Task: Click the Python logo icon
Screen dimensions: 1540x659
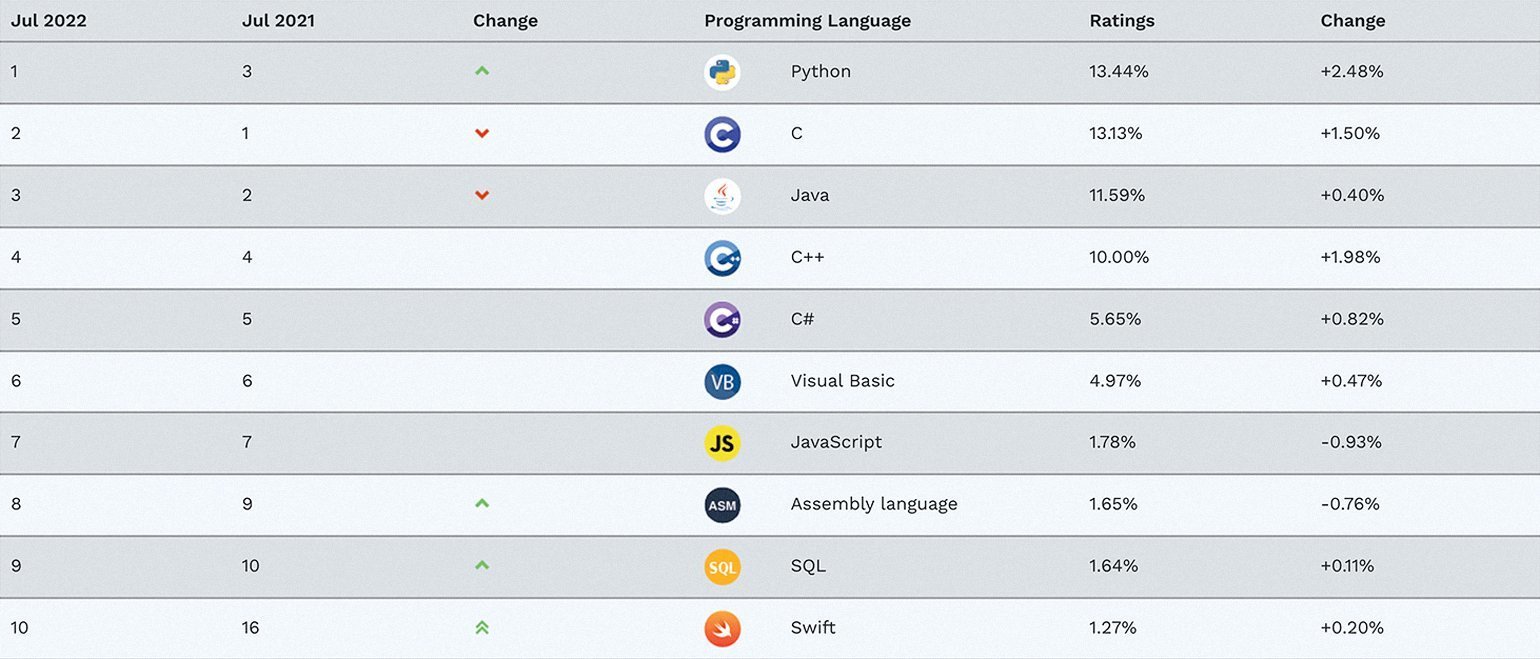Action: click(x=722, y=72)
